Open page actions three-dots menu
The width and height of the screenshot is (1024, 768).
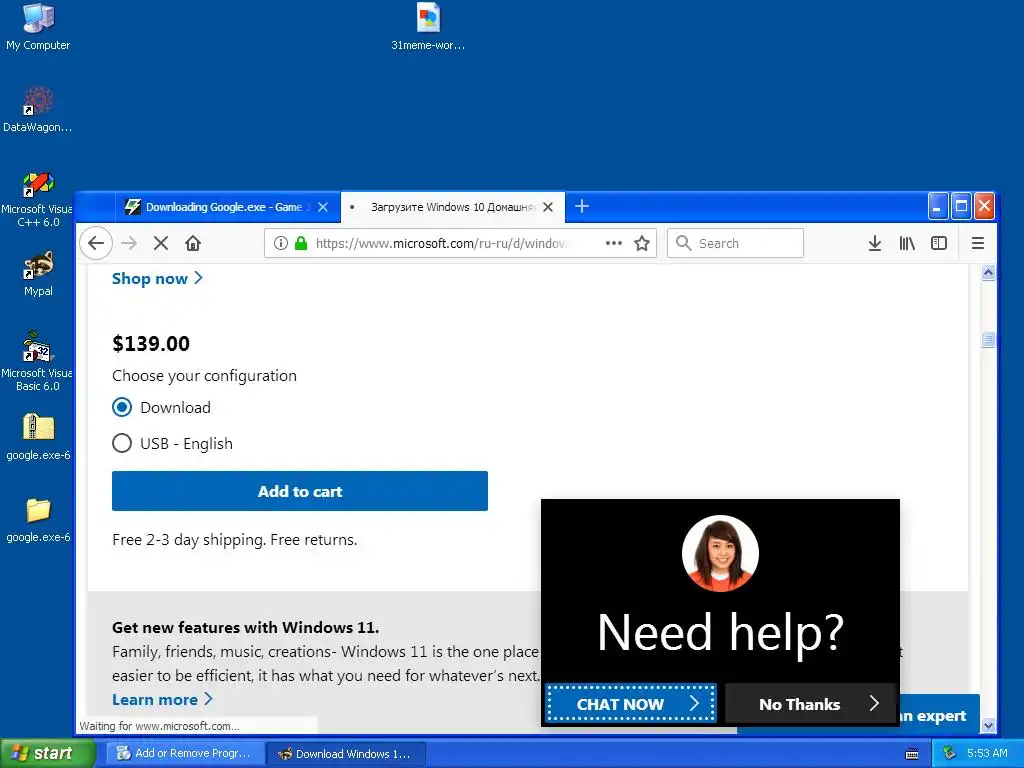point(613,243)
